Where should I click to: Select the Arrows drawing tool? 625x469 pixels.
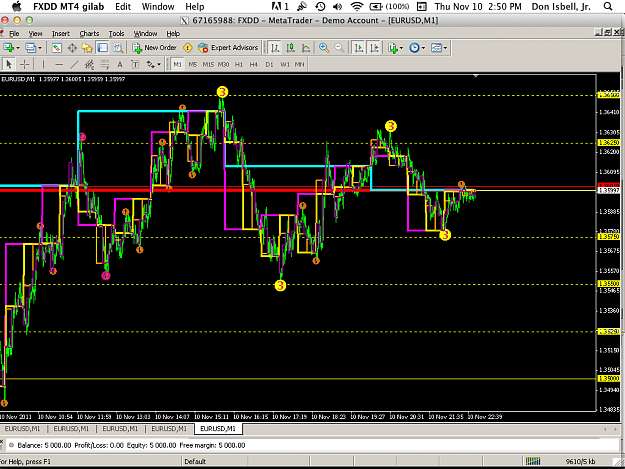(151, 64)
